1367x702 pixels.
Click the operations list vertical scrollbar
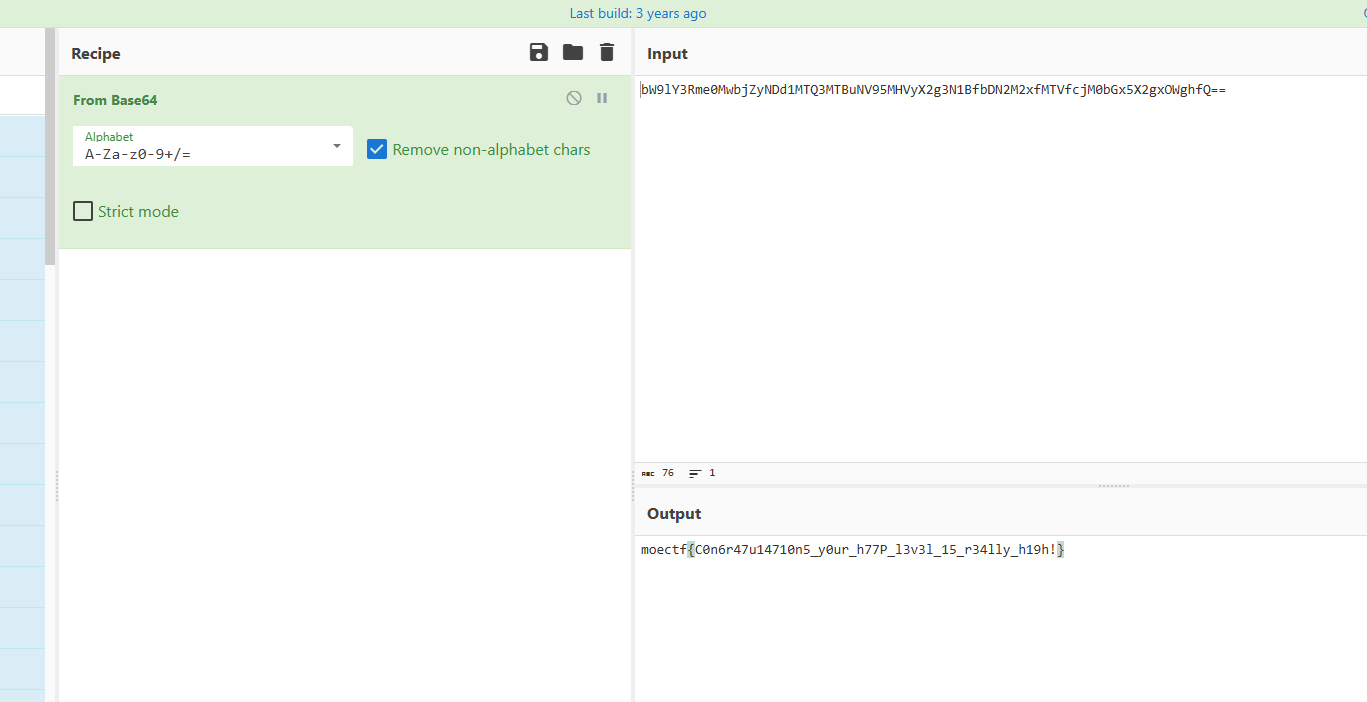pyautogui.click(x=50, y=150)
